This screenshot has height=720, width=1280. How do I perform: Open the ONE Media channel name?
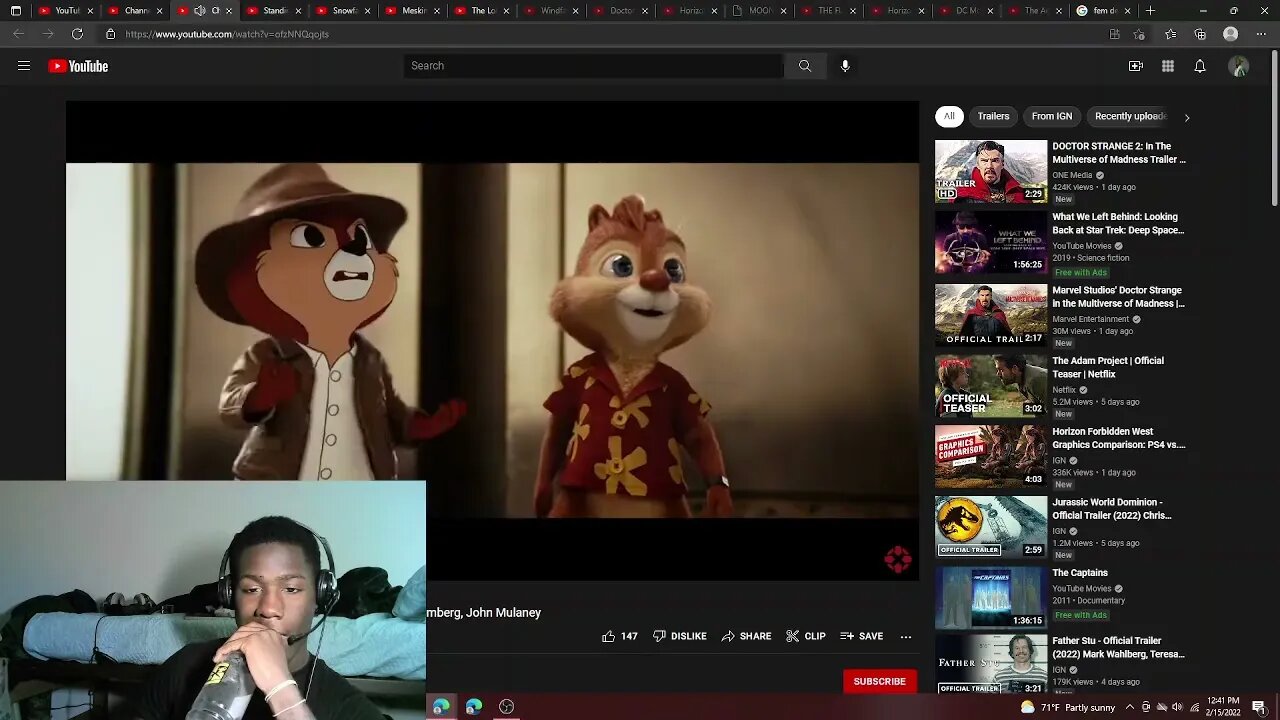pyautogui.click(x=1072, y=175)
